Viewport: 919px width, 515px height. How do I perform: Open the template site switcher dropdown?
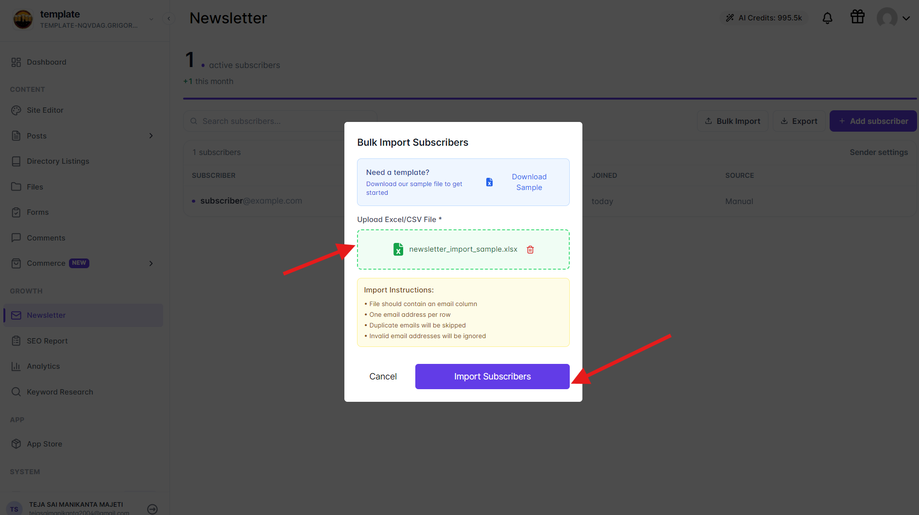click(151, 19)
